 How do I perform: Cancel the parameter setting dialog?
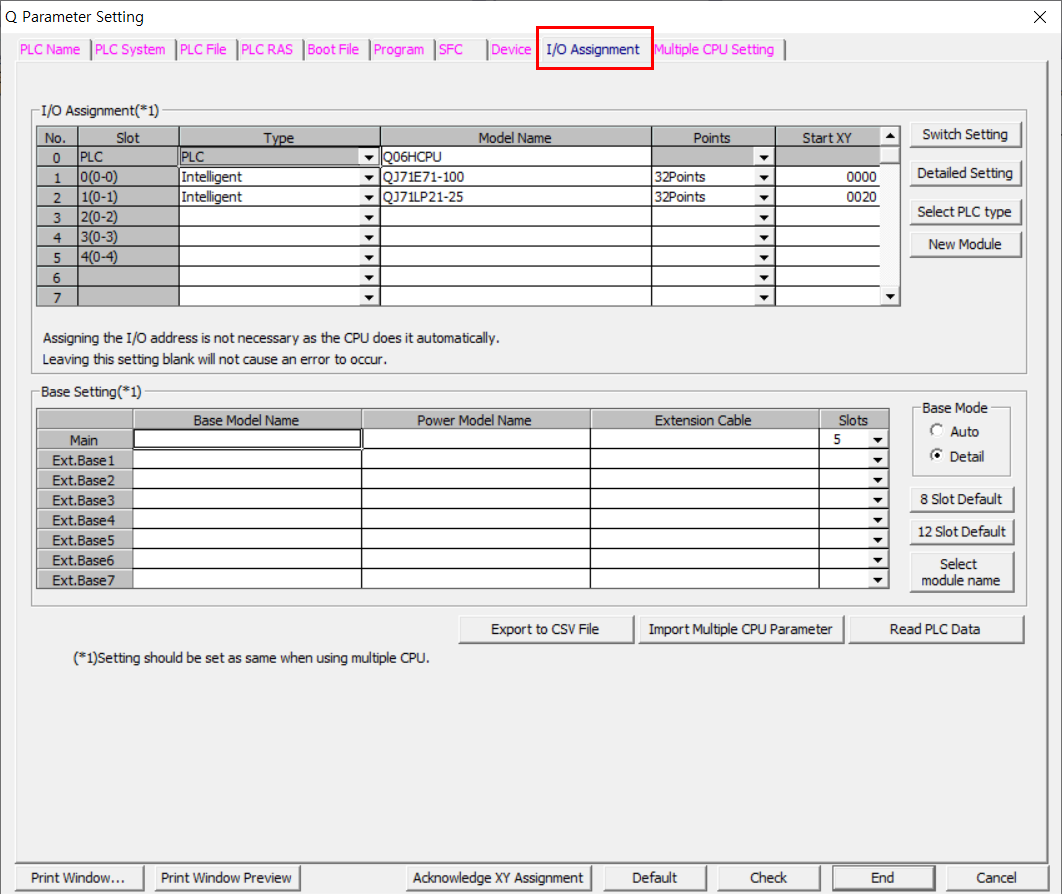(x=997, y=878)
